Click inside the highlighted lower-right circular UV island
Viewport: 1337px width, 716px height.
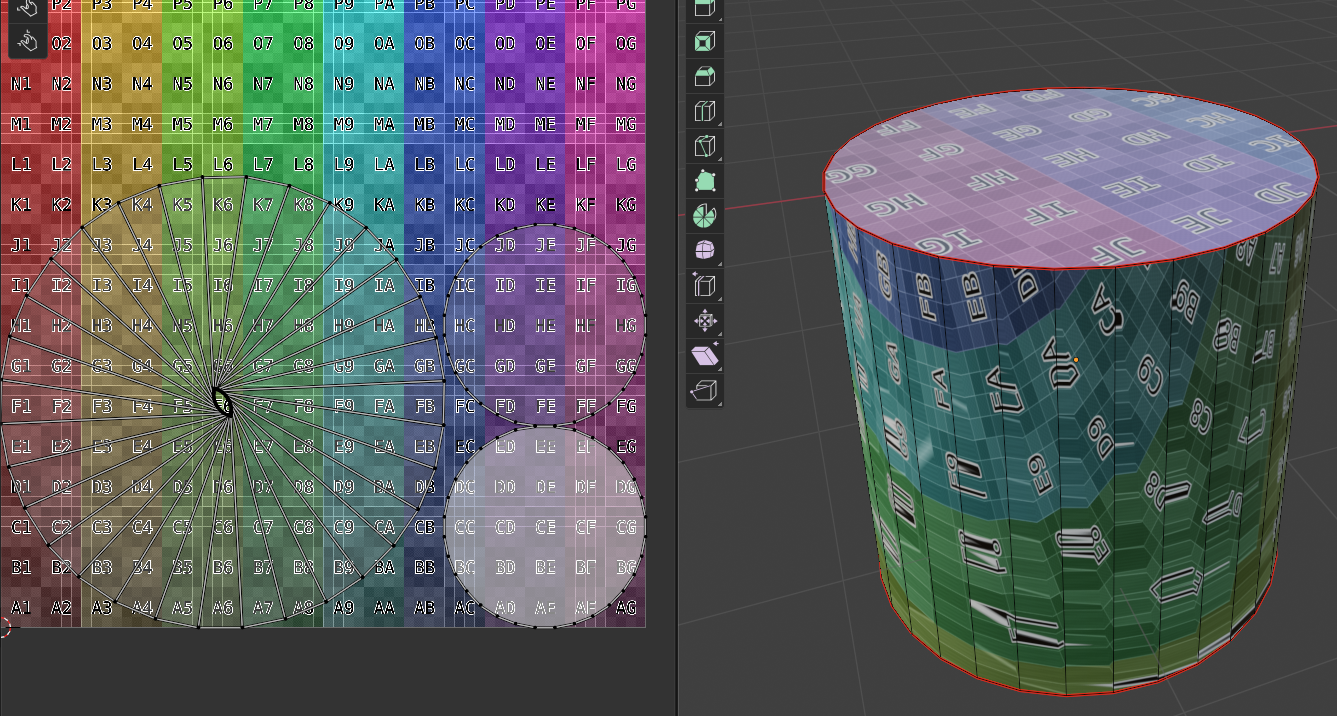pyautogui.click(x=545, y=527)
